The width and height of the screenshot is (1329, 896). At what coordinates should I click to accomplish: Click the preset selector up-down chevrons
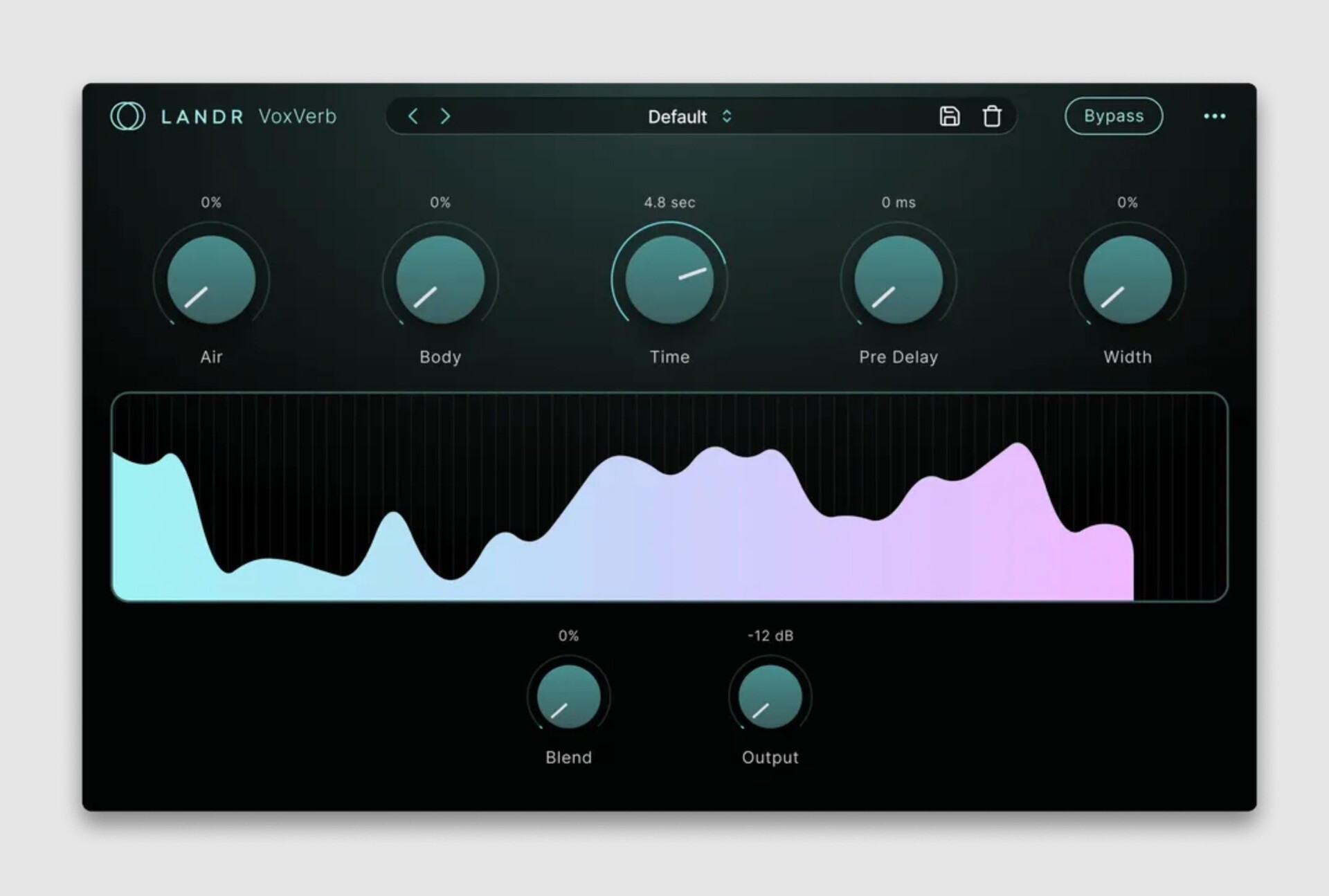coord(727,116)
